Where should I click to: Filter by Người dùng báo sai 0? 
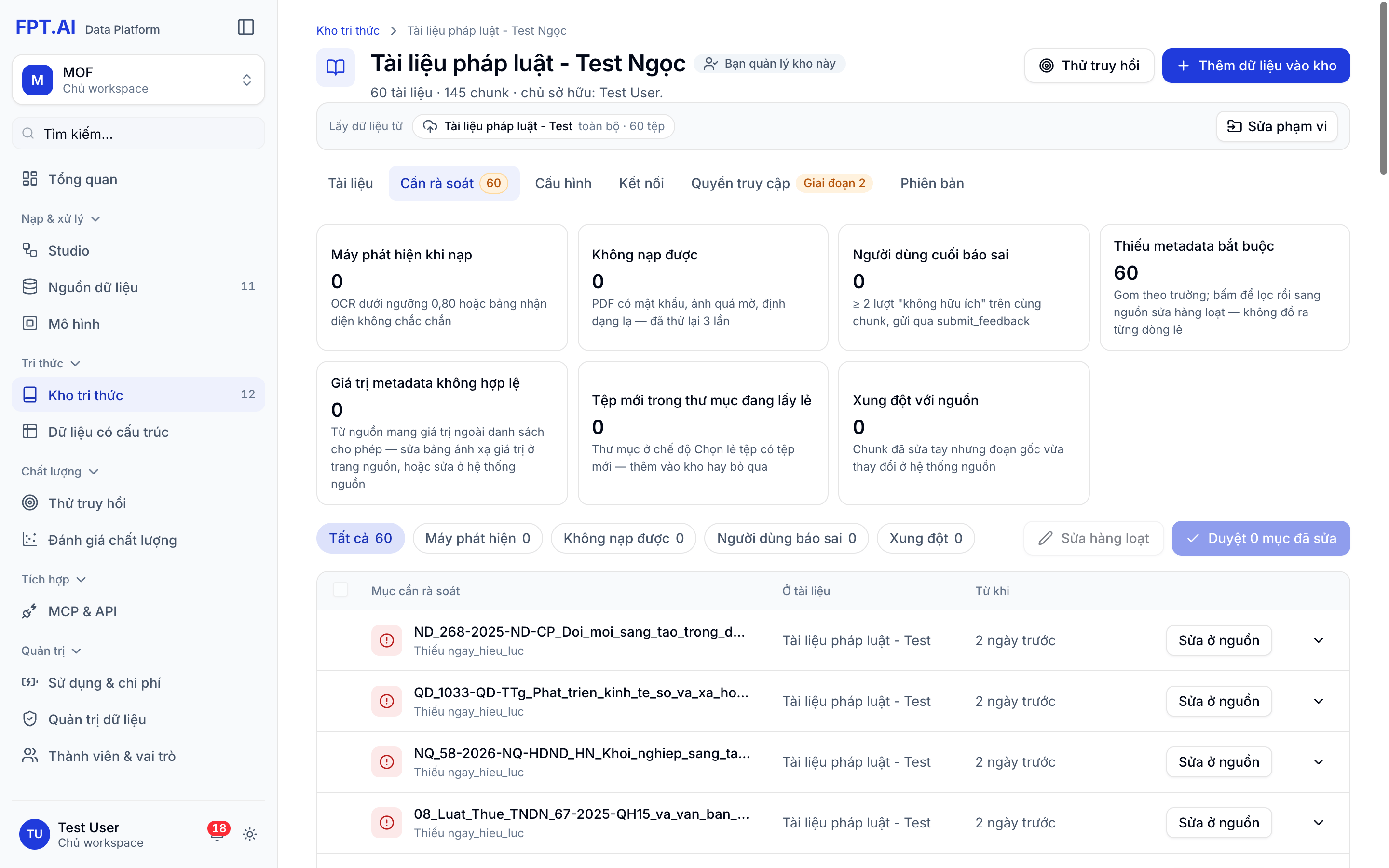pyautogui.click(x=786, y=538)
